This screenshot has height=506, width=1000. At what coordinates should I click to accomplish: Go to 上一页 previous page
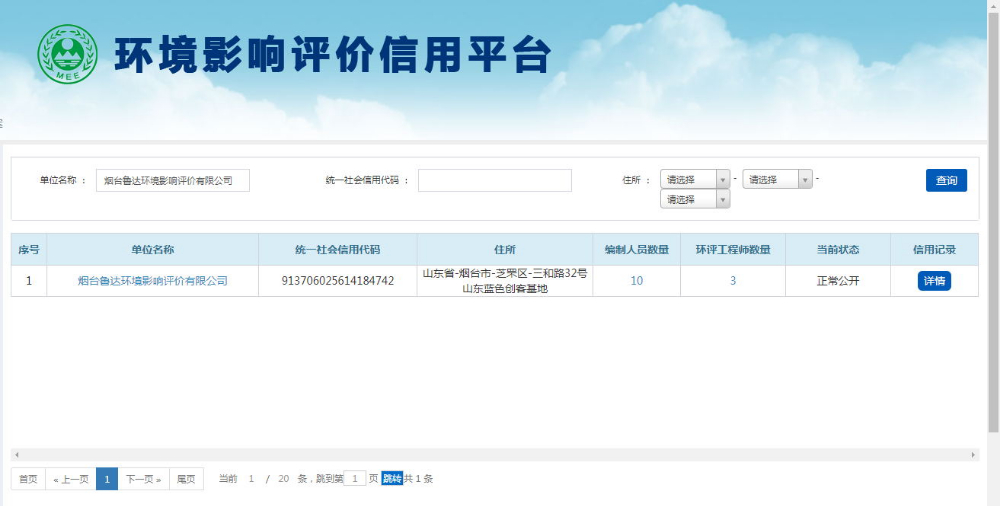tap(71, 479)
